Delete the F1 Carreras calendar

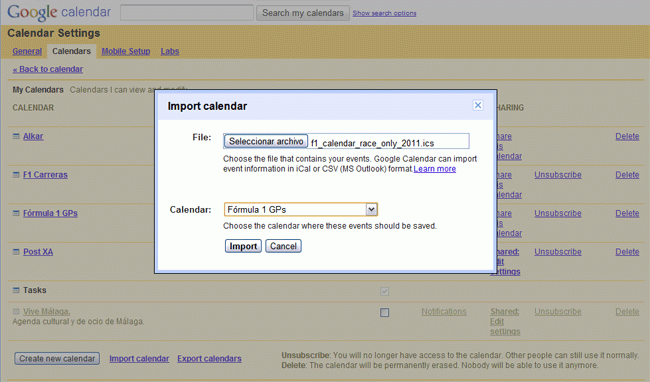pyautogui.click(x=627, y=175)
